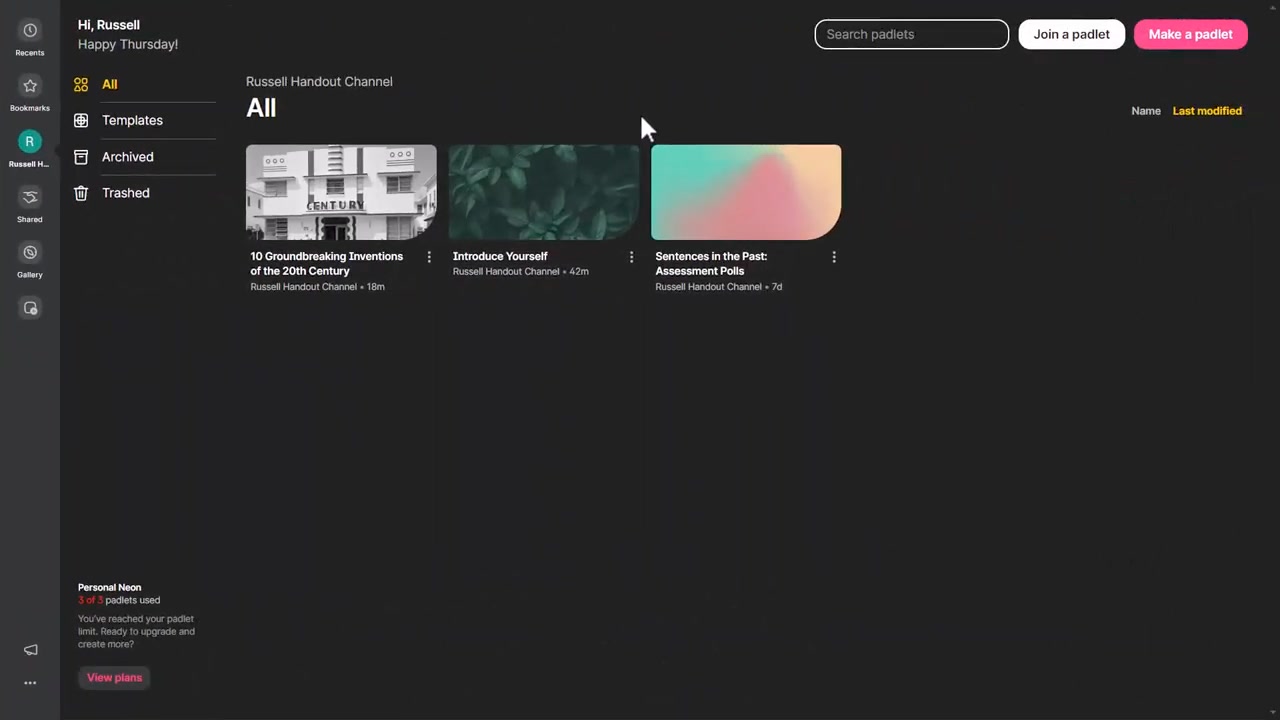
Task: Open 'Sentences in the Past: Assessment Polls' title
Action: 711,264
